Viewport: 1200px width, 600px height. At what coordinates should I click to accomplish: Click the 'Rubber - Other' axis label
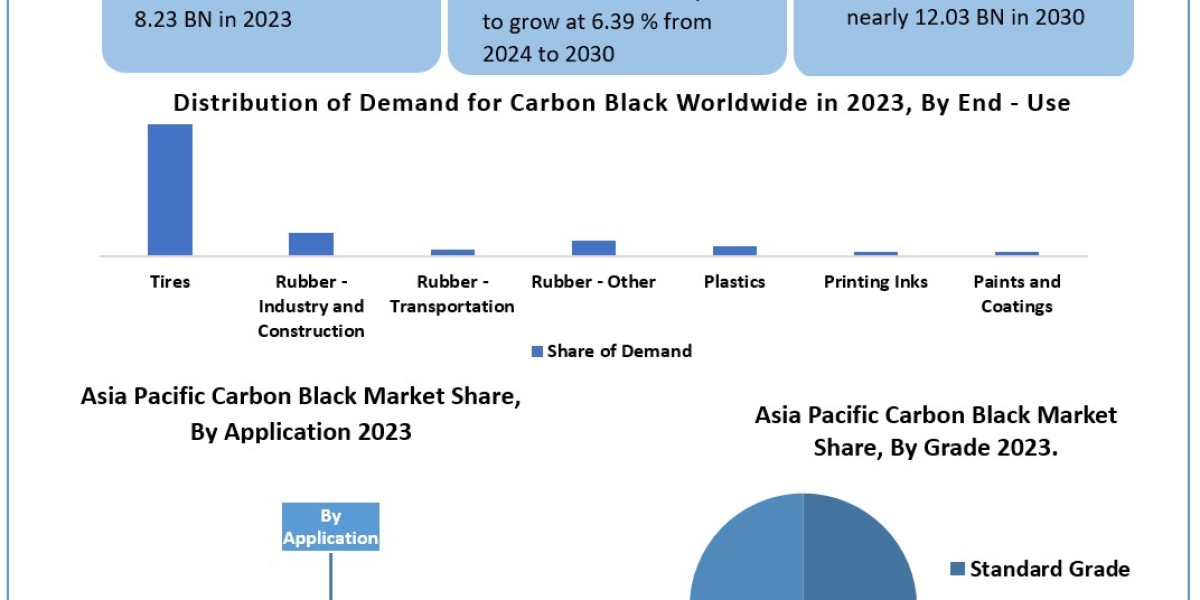click(x=594, y=282)
